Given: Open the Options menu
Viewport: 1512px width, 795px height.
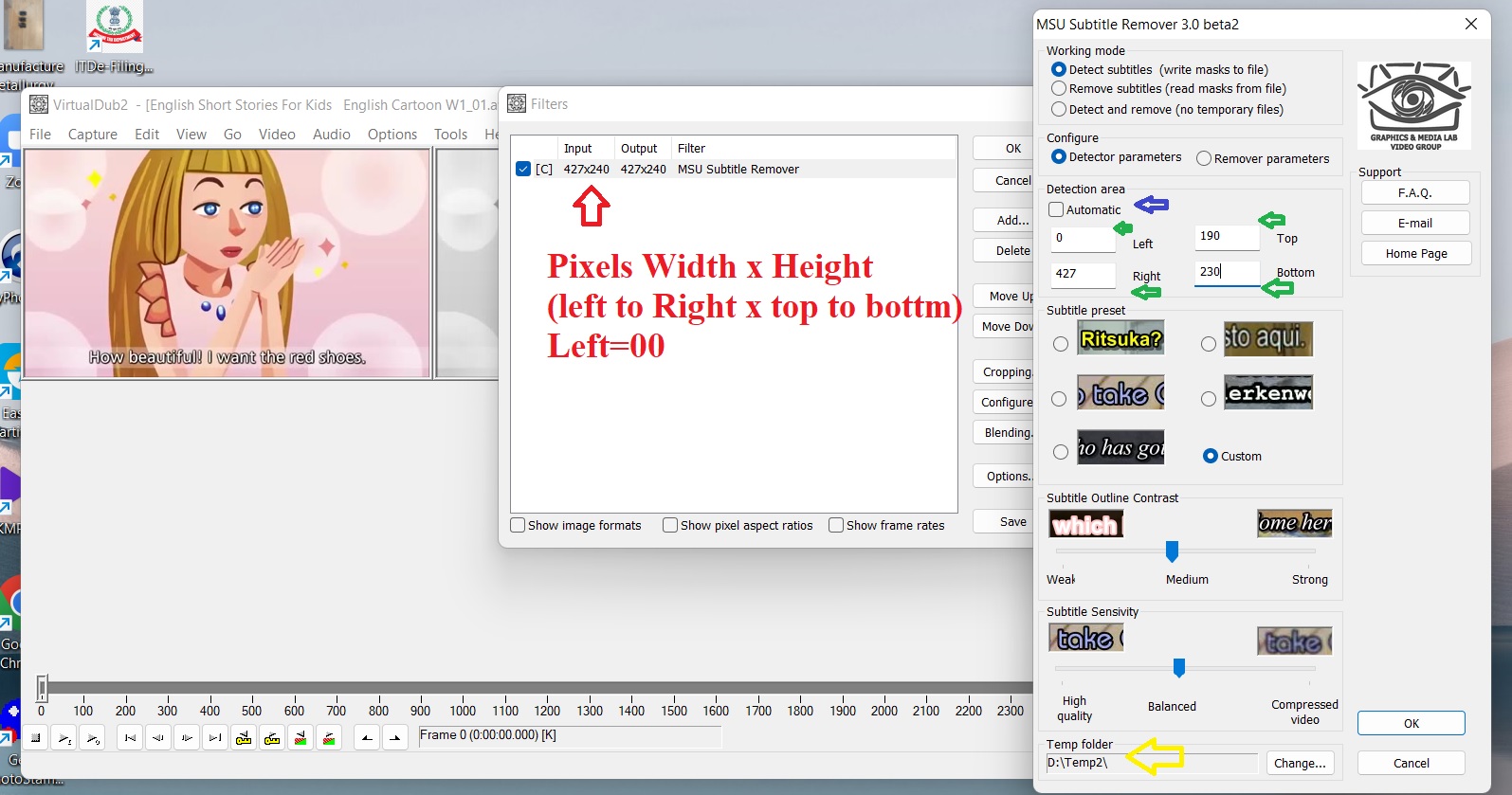Looking at the screenshot, I should 392,135.
